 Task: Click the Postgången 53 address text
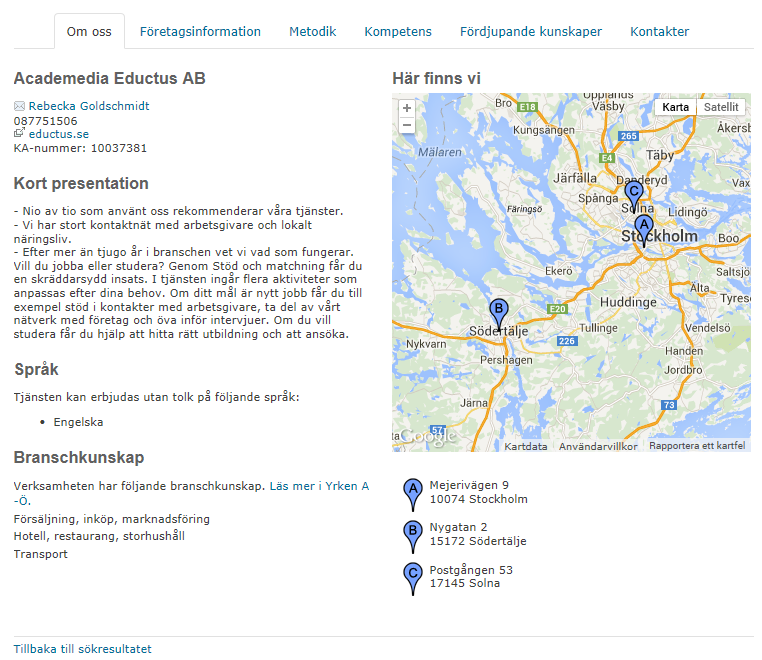point(471,570)
